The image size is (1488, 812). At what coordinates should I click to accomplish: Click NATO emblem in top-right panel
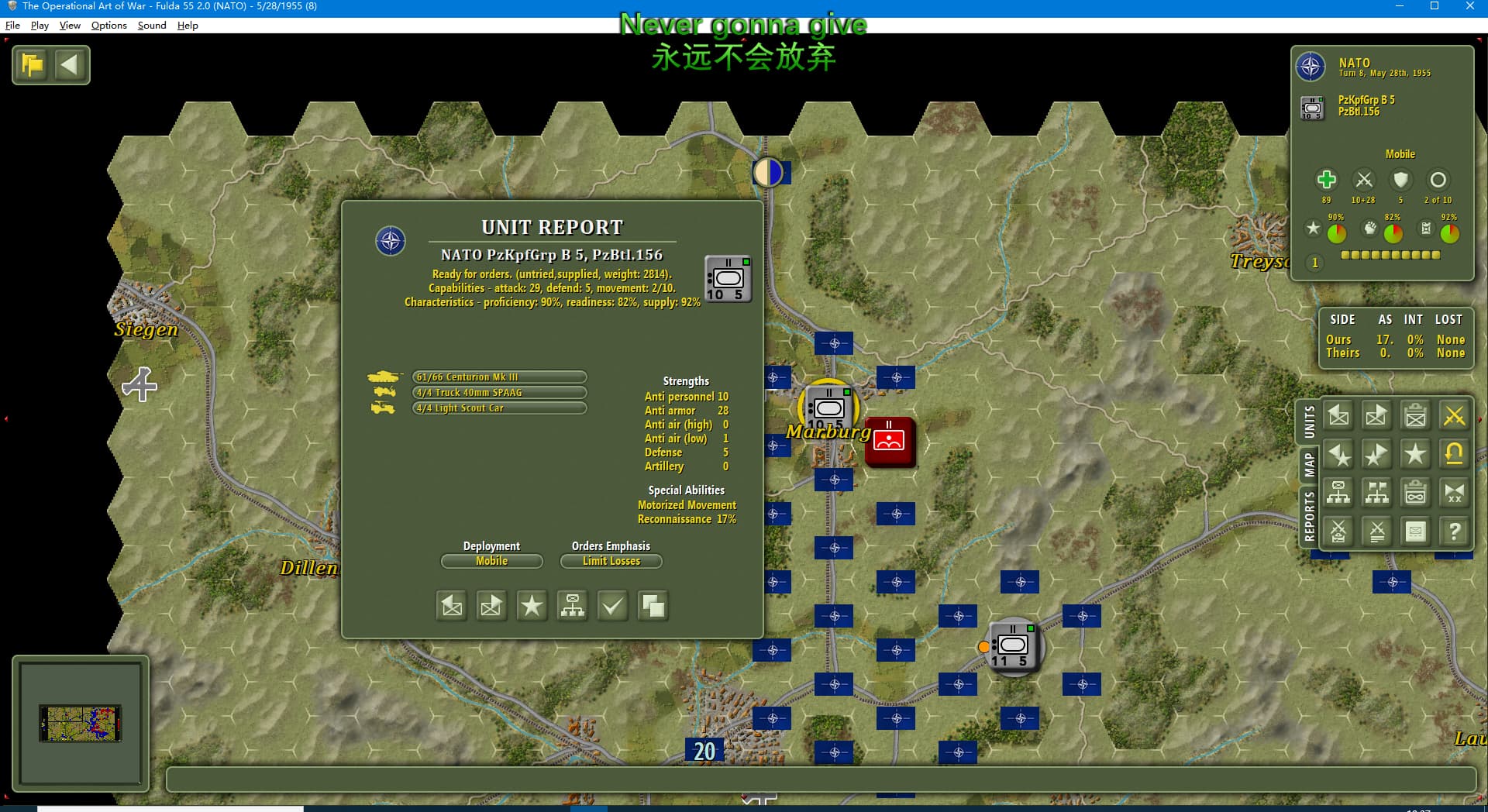pyautogui.click(x=1311, y=67)
